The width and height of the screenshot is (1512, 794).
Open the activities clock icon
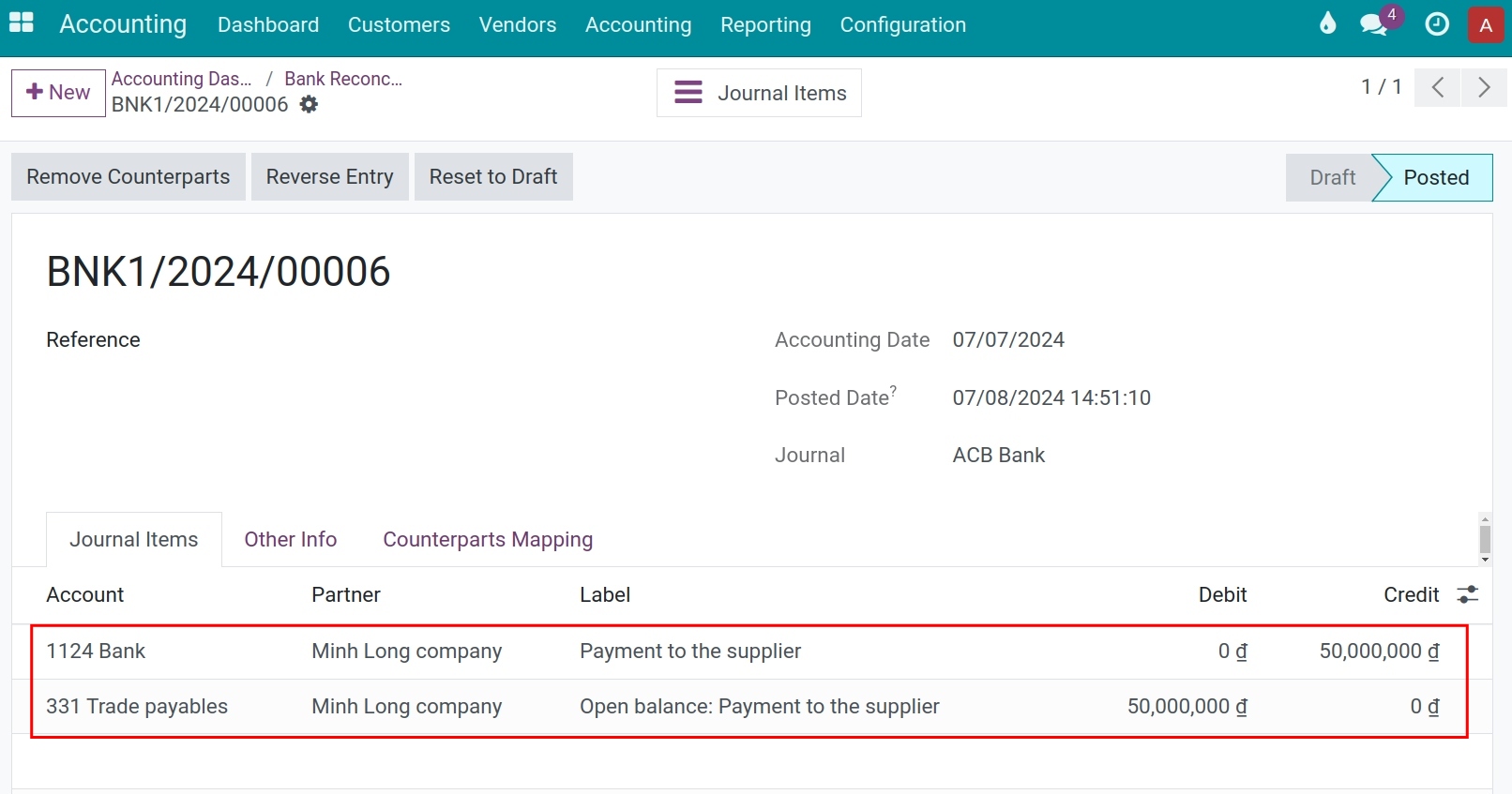coord(1437,24)
